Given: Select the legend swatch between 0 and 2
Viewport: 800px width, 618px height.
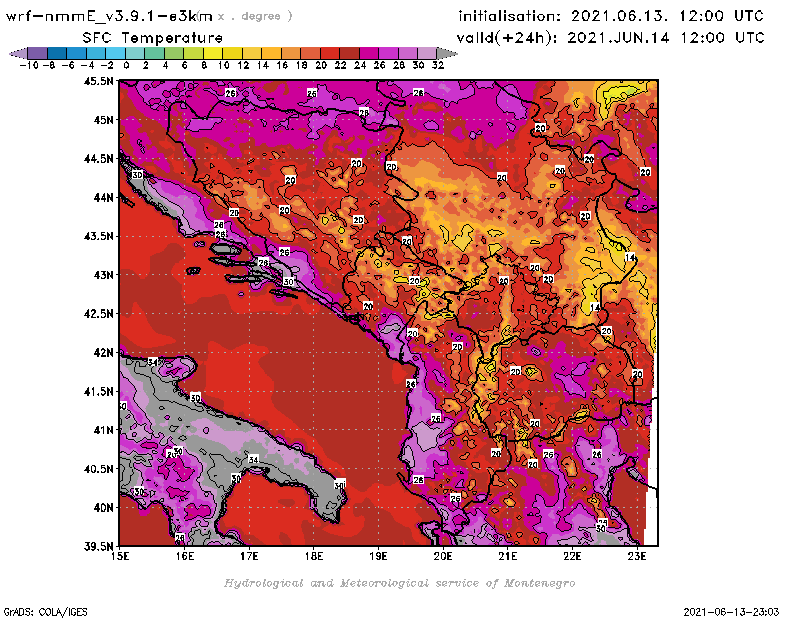Looking at the screenshot, I should click(135, 53).
